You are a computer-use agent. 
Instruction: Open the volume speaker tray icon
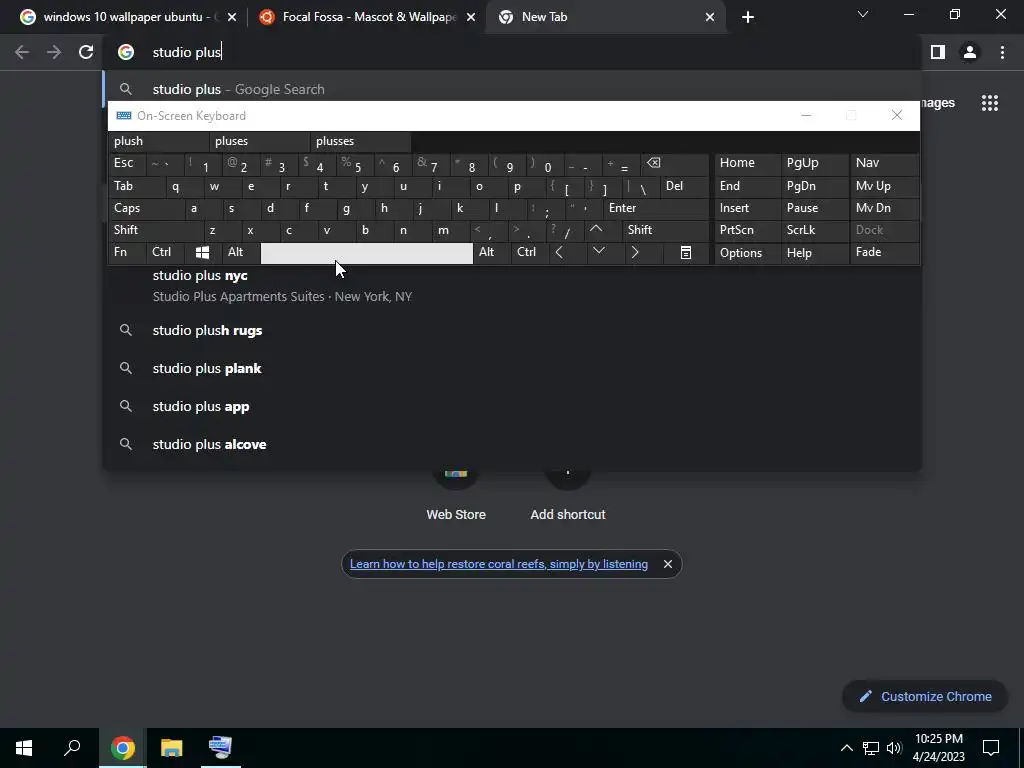(x=895, y=748)
